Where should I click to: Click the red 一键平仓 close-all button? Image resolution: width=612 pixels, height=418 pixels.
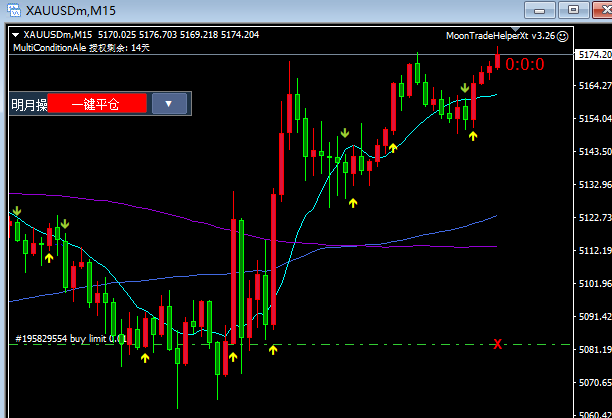[x=97, y=104]
